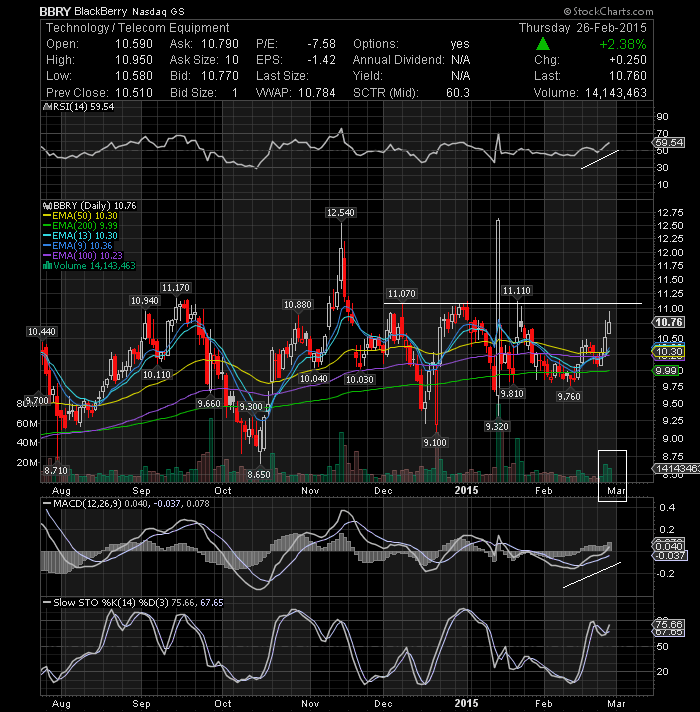Click the BBRY (Daily) 10.76 legend entry
Viewport: 700px width, 712px height.
pyautogui.click(x=94, y=206)
